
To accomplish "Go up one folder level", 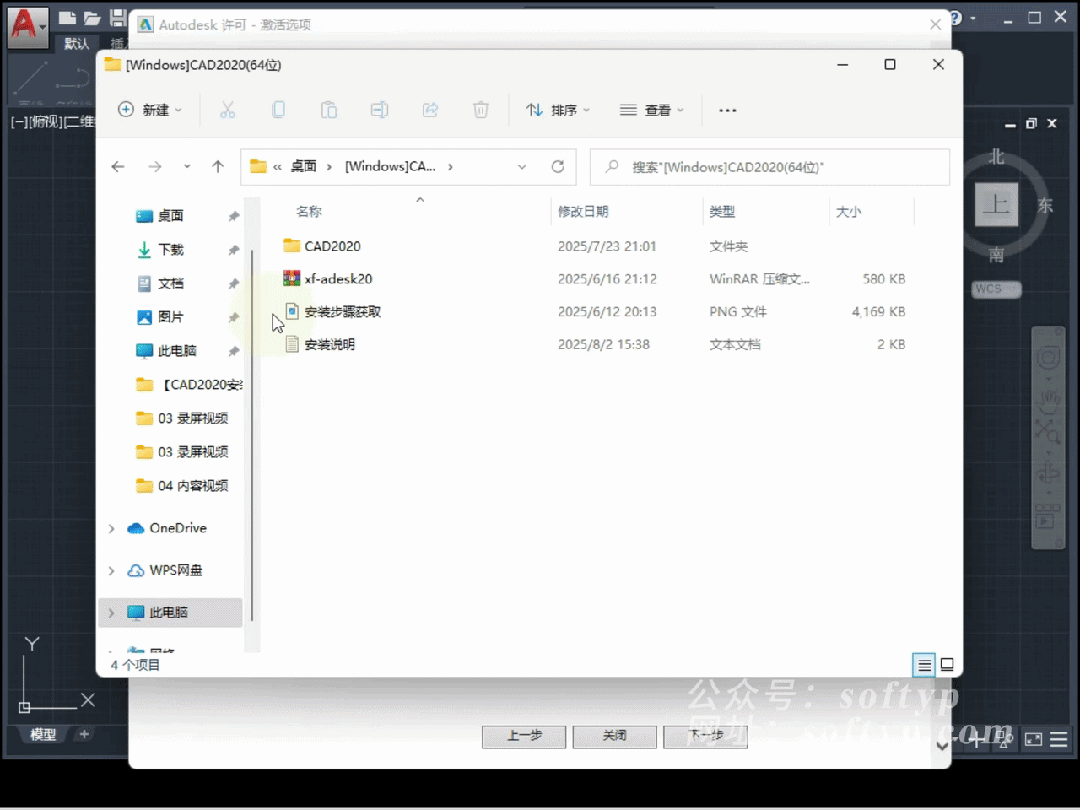I will point(218,167).
